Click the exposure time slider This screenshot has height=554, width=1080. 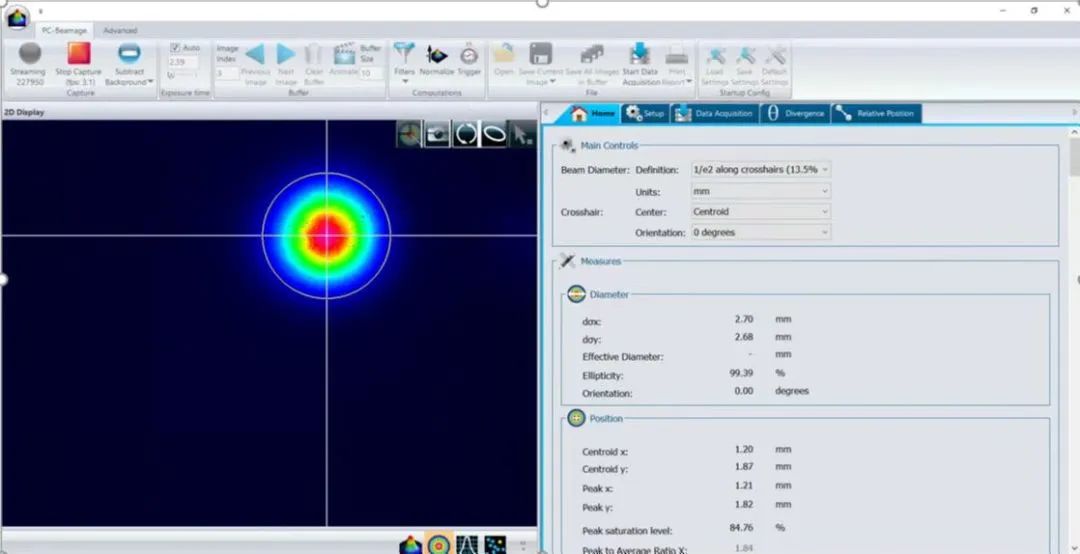tap(184, 75)
